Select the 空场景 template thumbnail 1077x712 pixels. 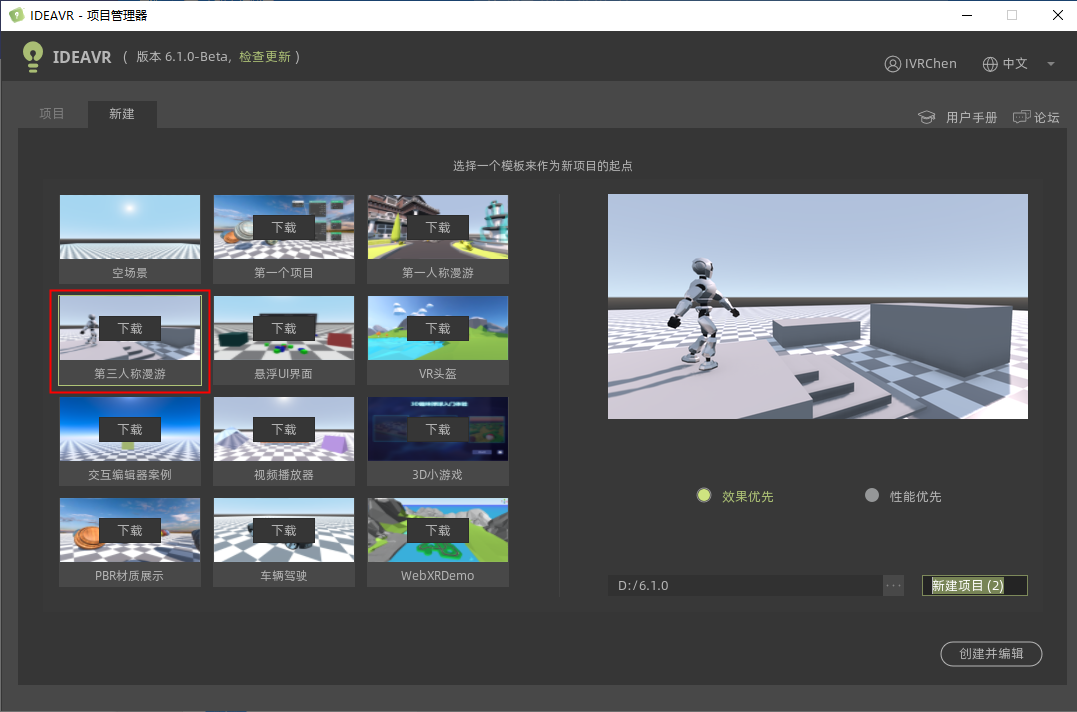click(130, 227)
